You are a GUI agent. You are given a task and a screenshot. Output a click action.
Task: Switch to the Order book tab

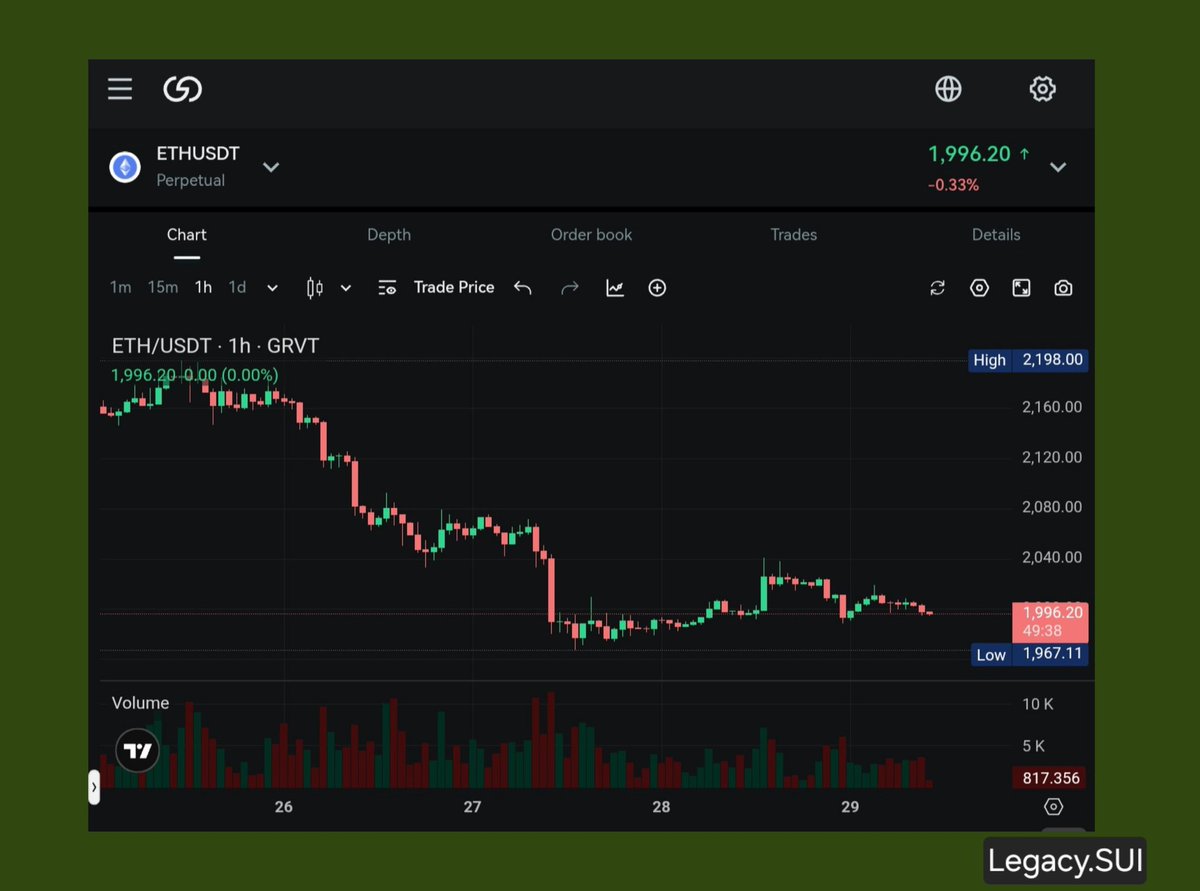point(592,235)
